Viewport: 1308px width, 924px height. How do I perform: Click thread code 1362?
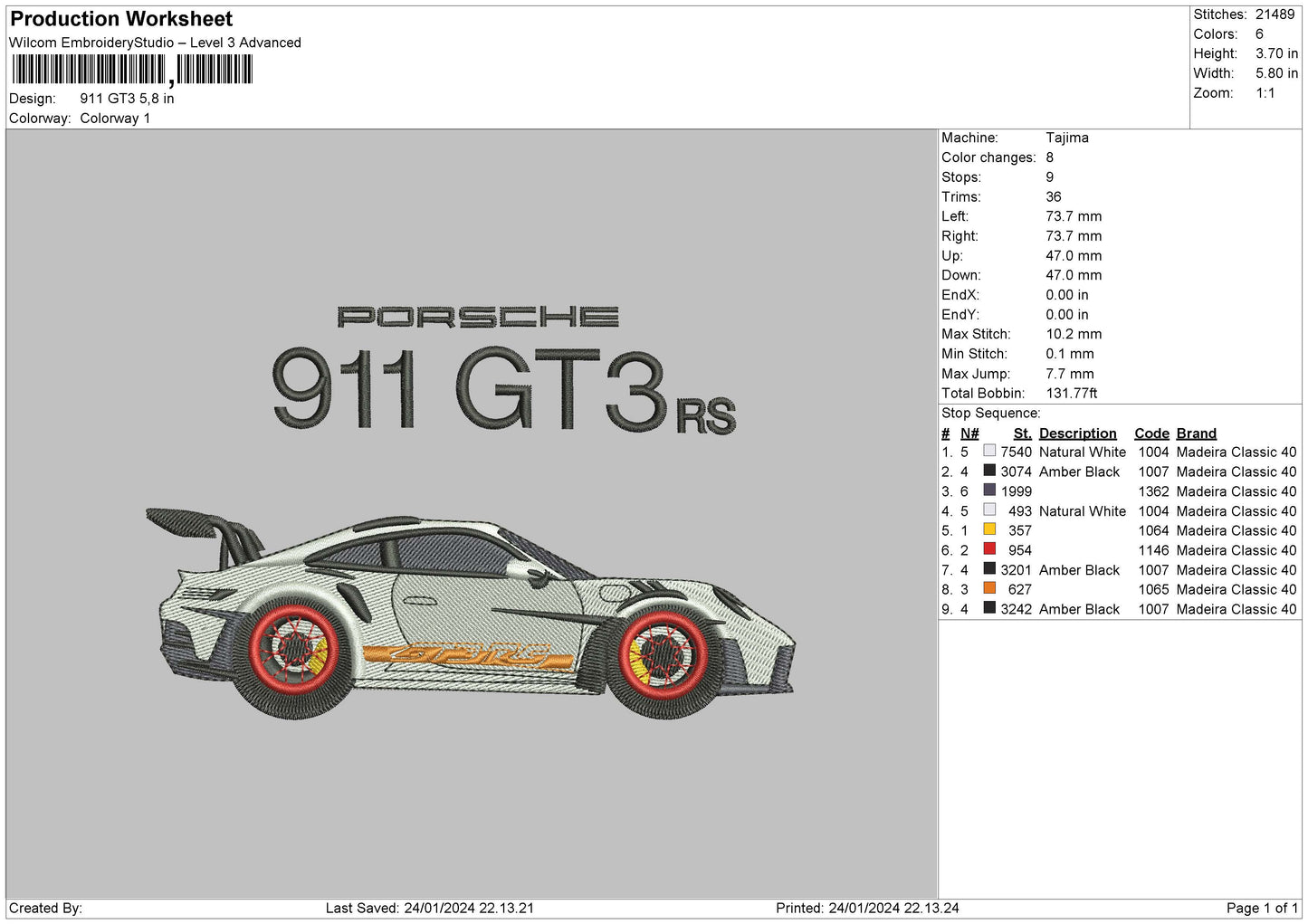click(1154, 491)
